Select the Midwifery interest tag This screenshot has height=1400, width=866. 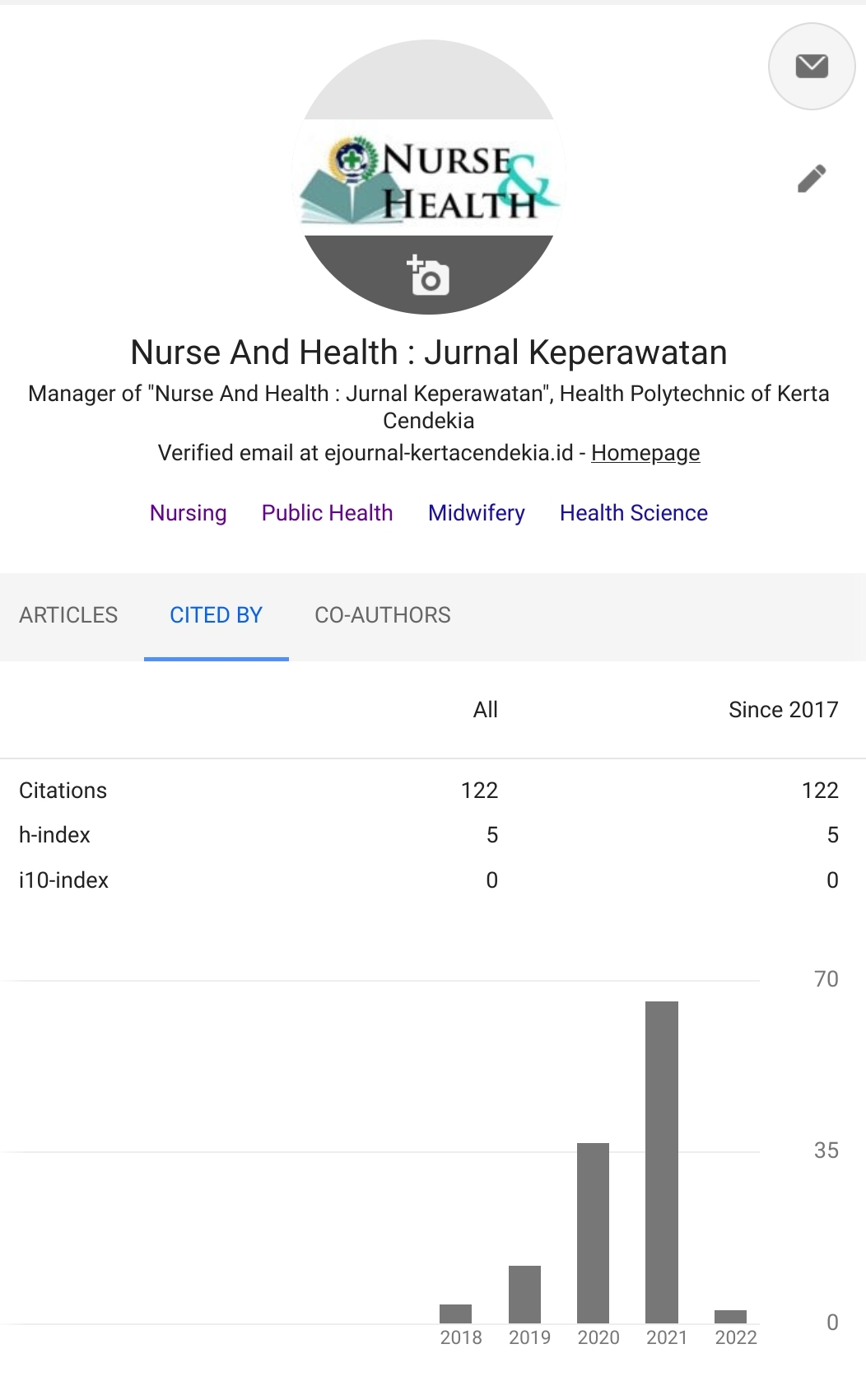point(477,513)
